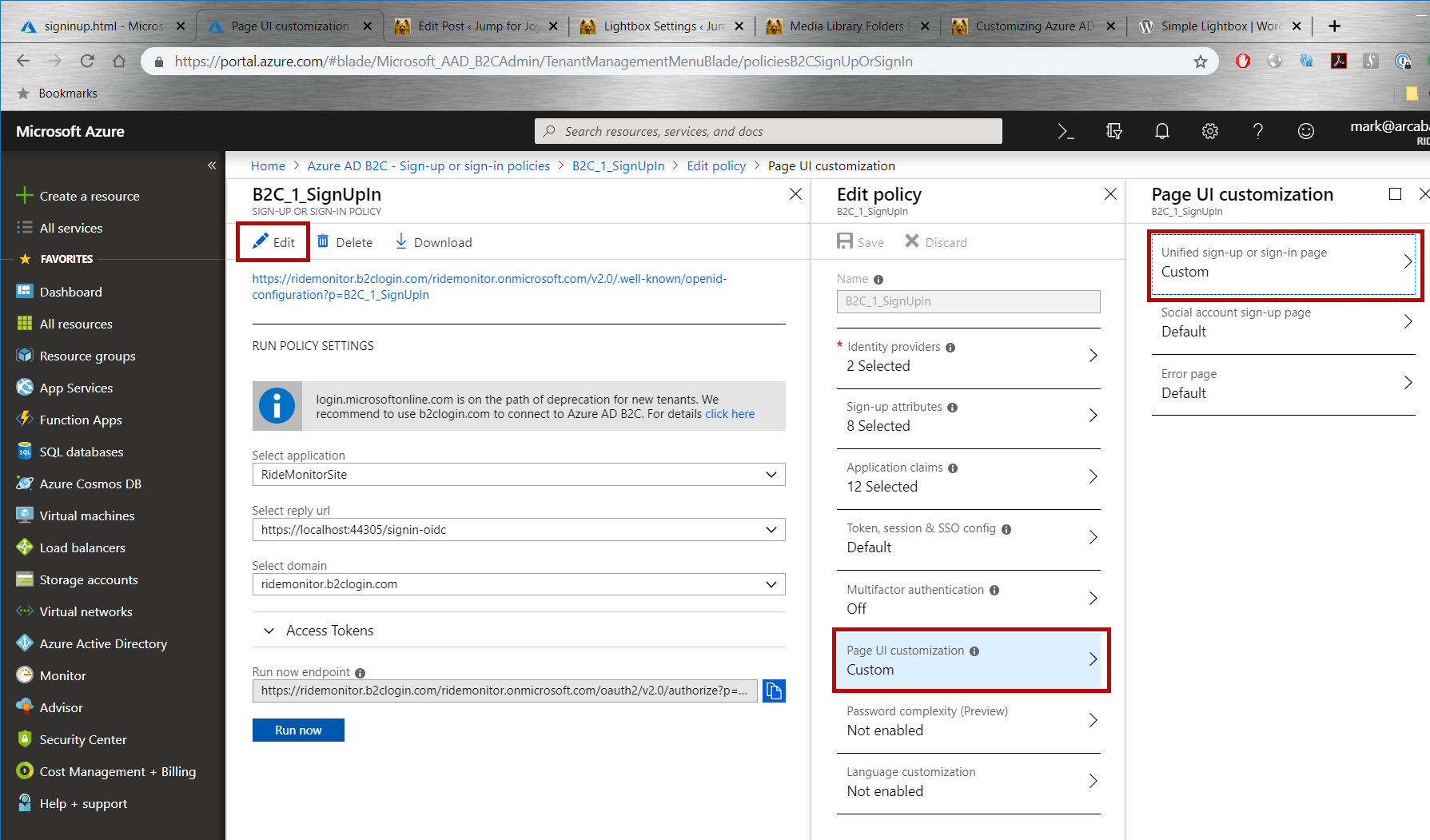This screenshot has height=840, width=1430.
Task: Show info for Identity providers
Action: [950, 348]
